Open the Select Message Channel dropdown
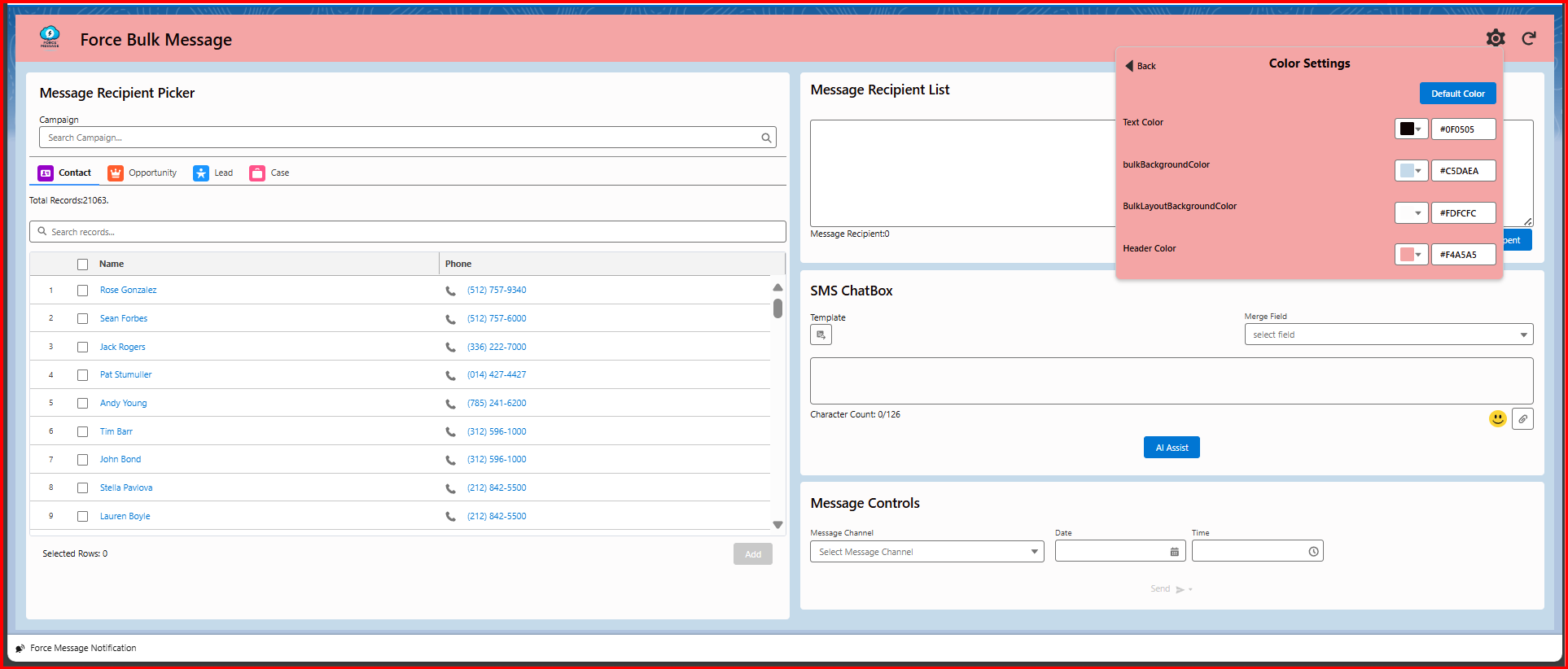 926,552
